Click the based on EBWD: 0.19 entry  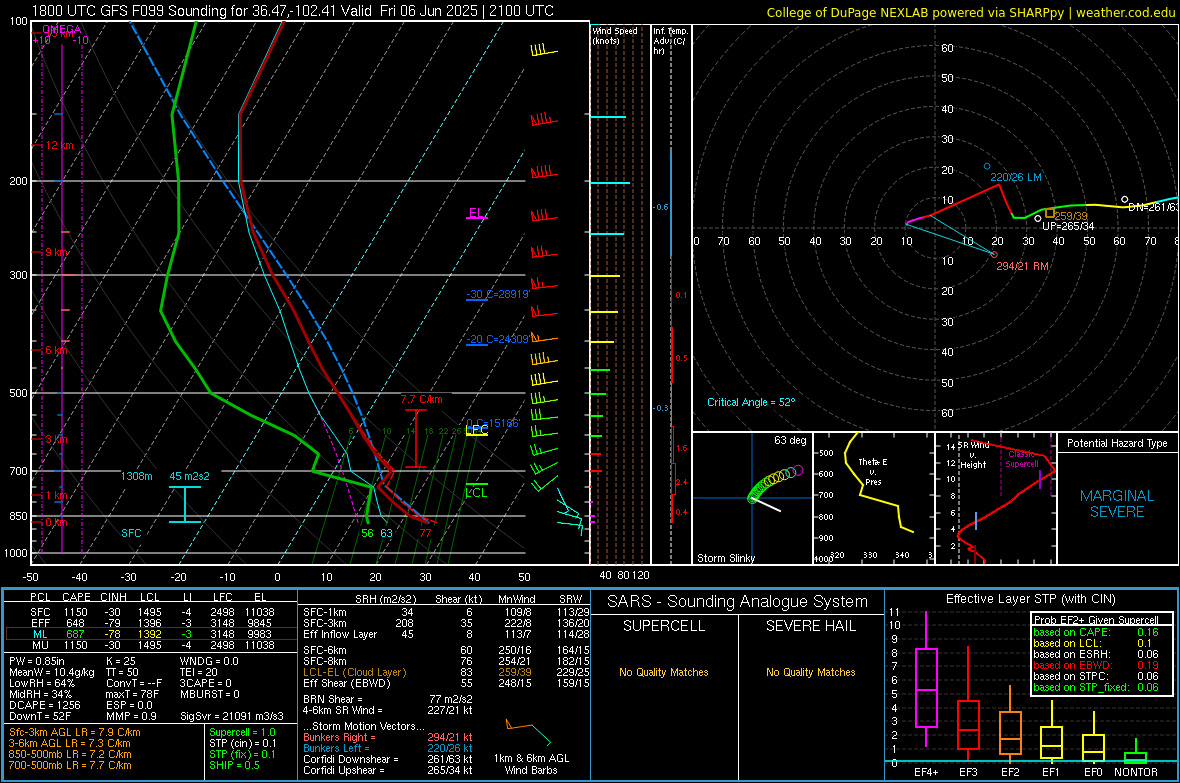[1096, 666]
